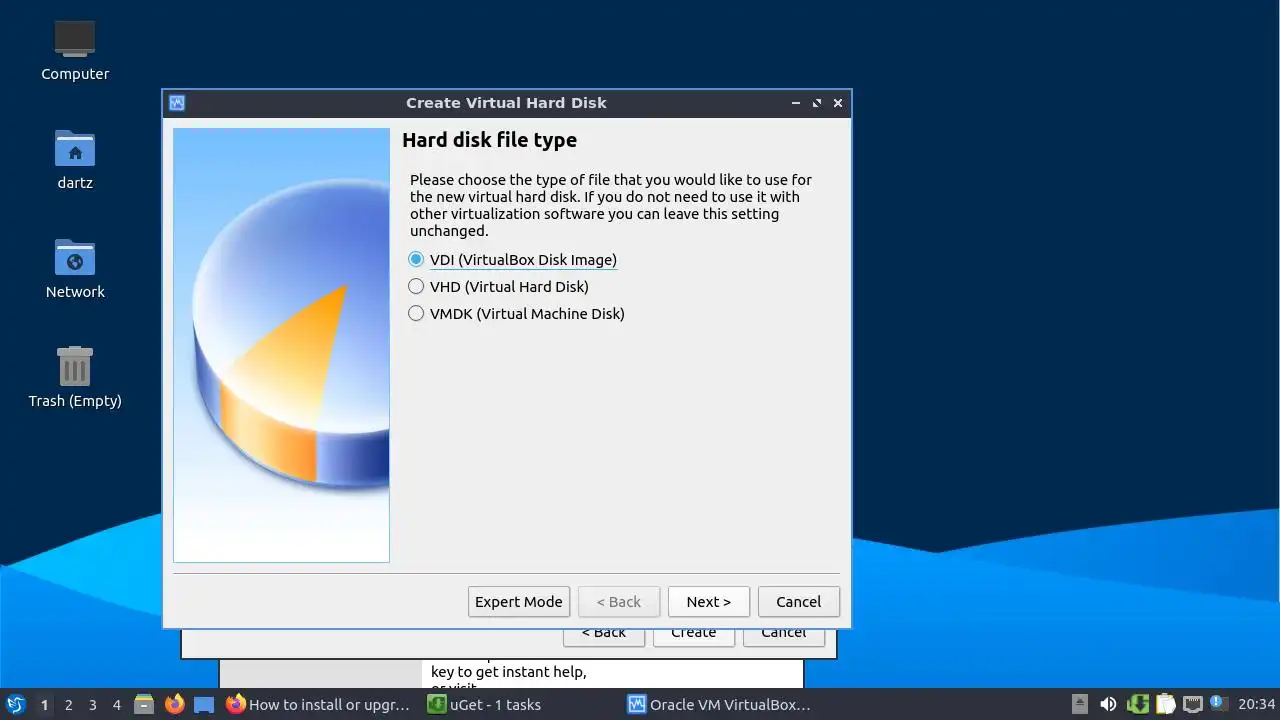
Task: Switch to workspace 2 in pager
Action: point(68,705)
